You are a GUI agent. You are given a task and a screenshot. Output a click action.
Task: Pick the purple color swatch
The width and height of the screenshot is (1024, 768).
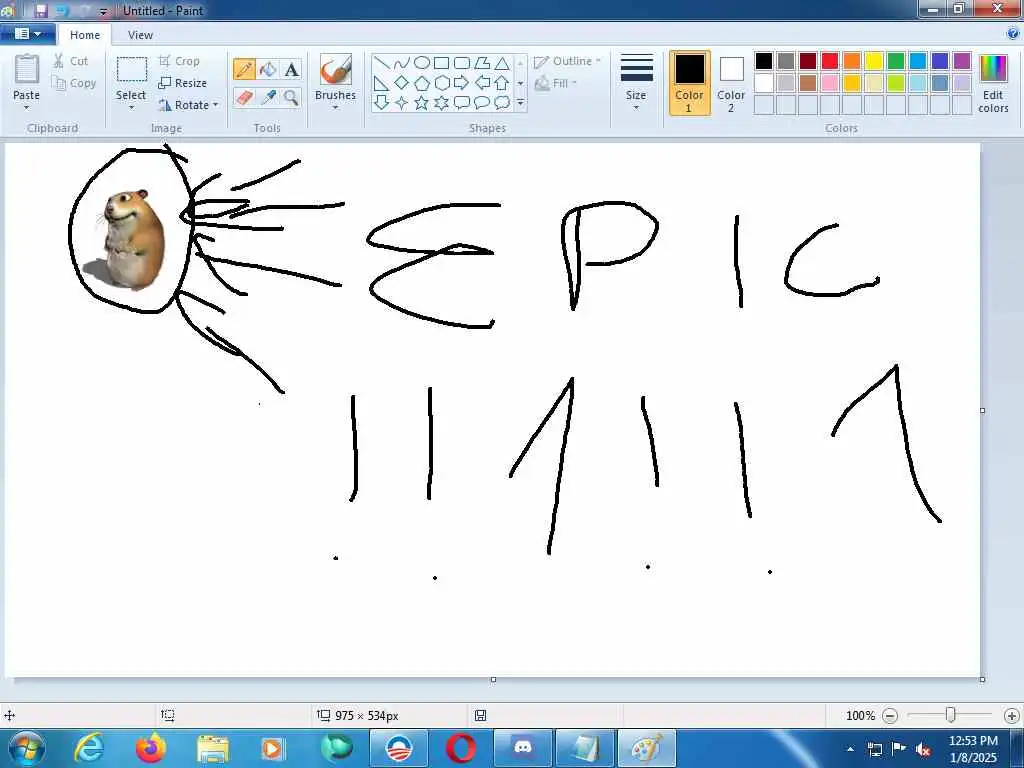tap(962, 61)
